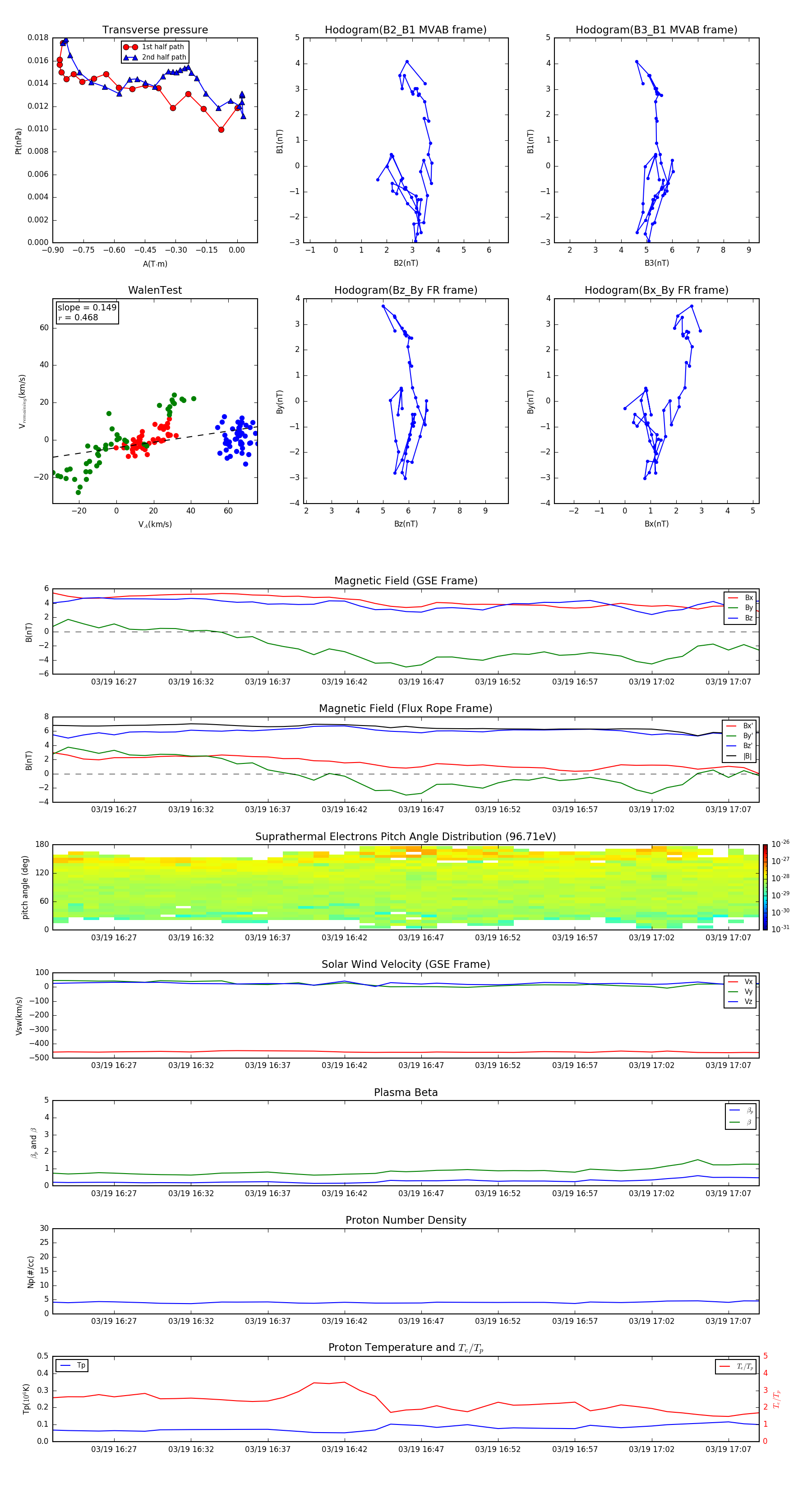Click the "Np(#/cc)" axis label
Viewport: 812px width, 1489px height.
point(31,1272)
